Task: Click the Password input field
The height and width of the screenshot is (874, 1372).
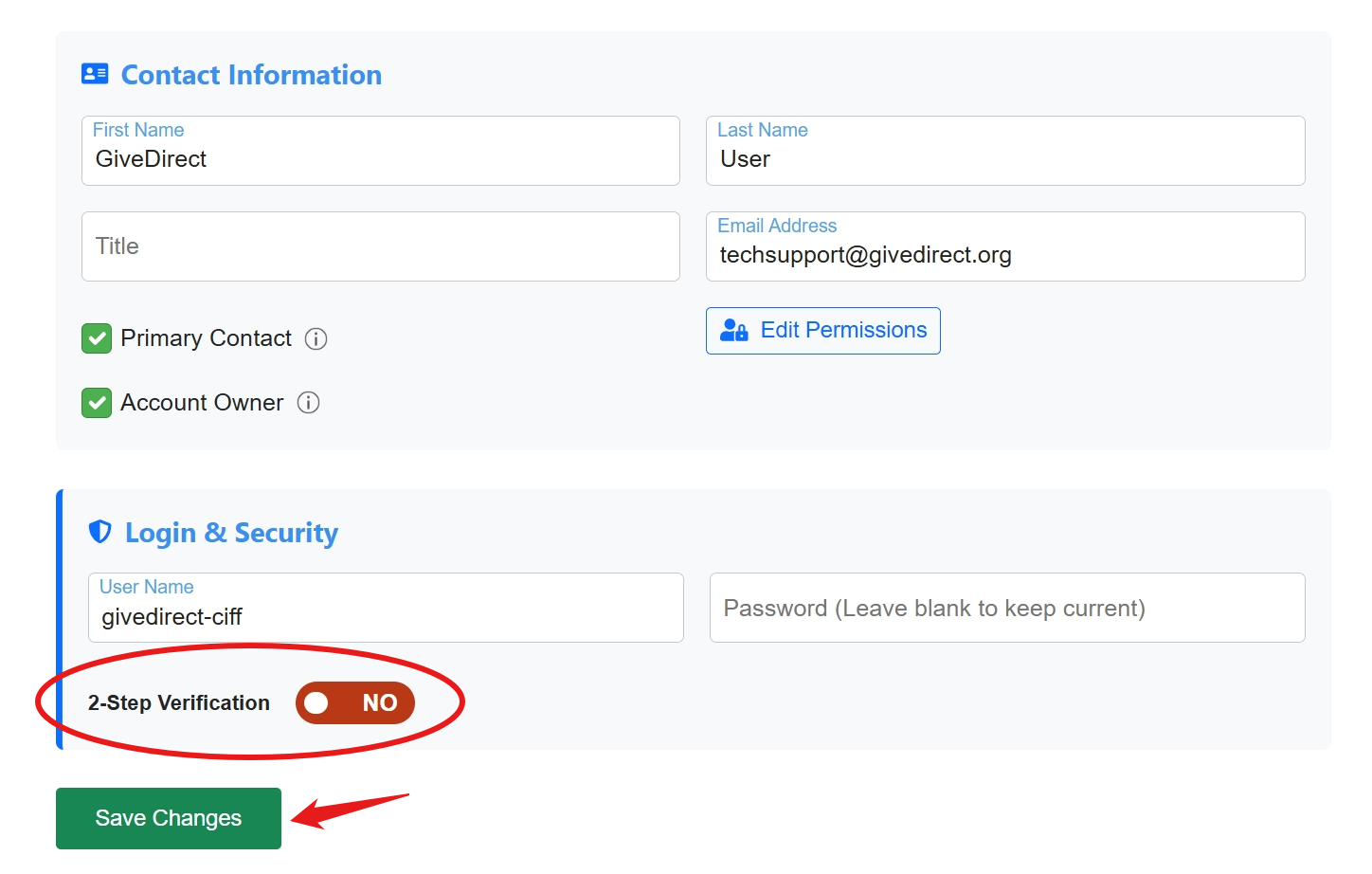Action: pyautogui.click(x=1006, y=608)
